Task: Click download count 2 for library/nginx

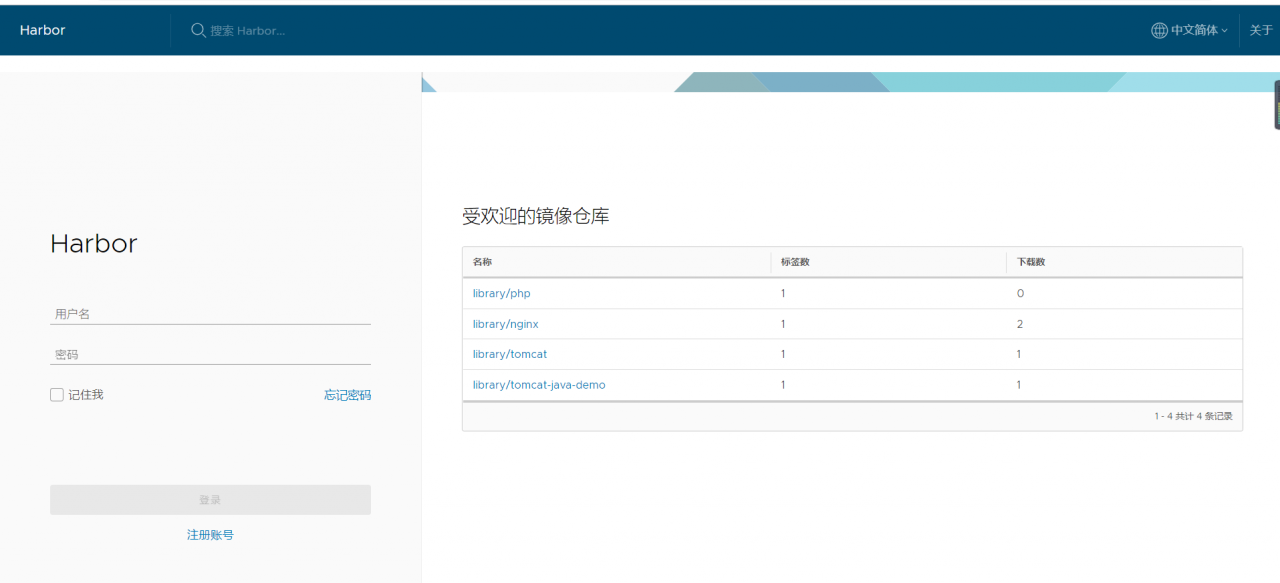Action: [1019, 324]
